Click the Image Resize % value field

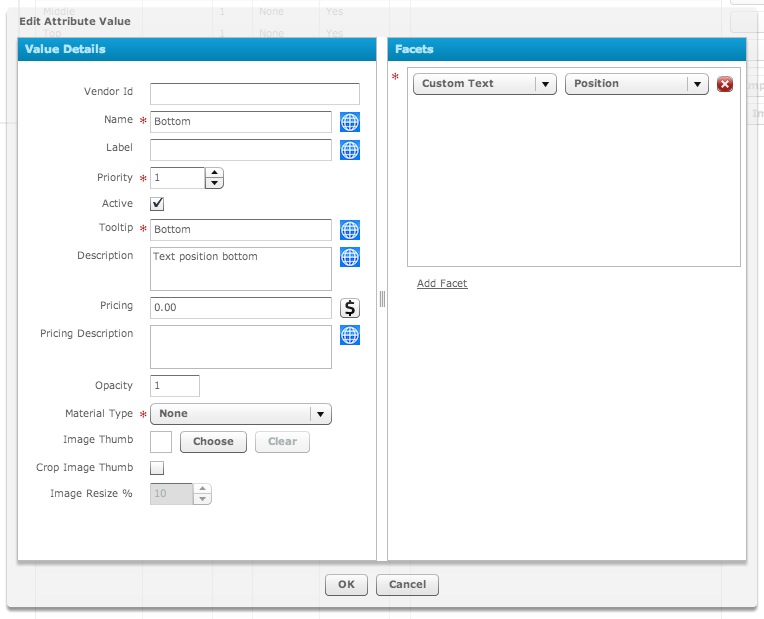coord(172,494)
